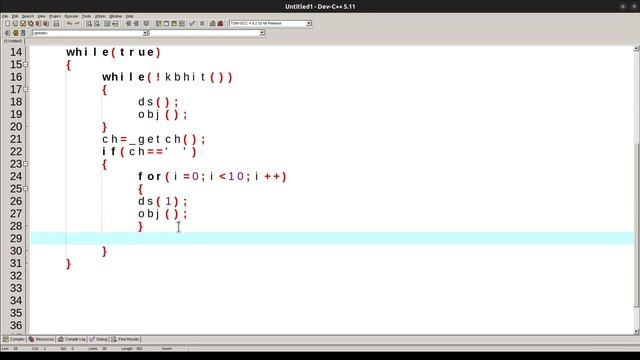
Task: Click the Replace toolbar icon
Action: (97, 23)
